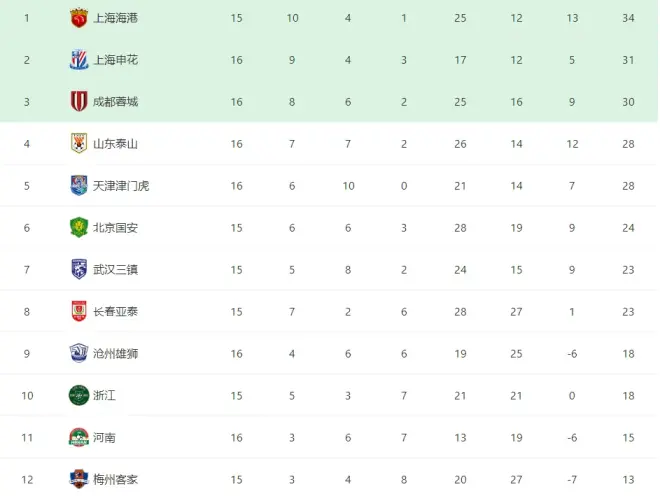Click the Zhejiang (浙江) round green badge
Viewport: 660px width, 496px height.
(x=79, y=396)
